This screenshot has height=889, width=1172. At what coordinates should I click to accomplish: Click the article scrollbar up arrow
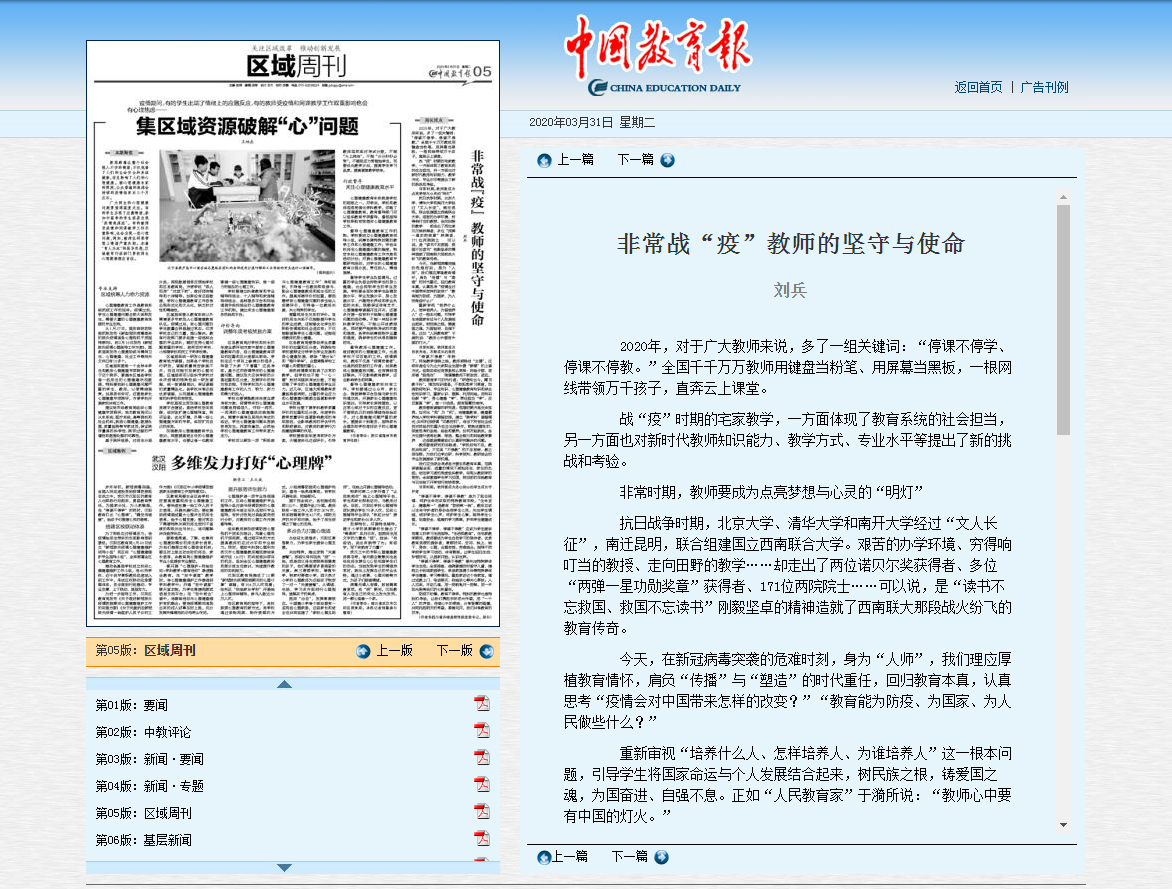[x=1063, y=197]
